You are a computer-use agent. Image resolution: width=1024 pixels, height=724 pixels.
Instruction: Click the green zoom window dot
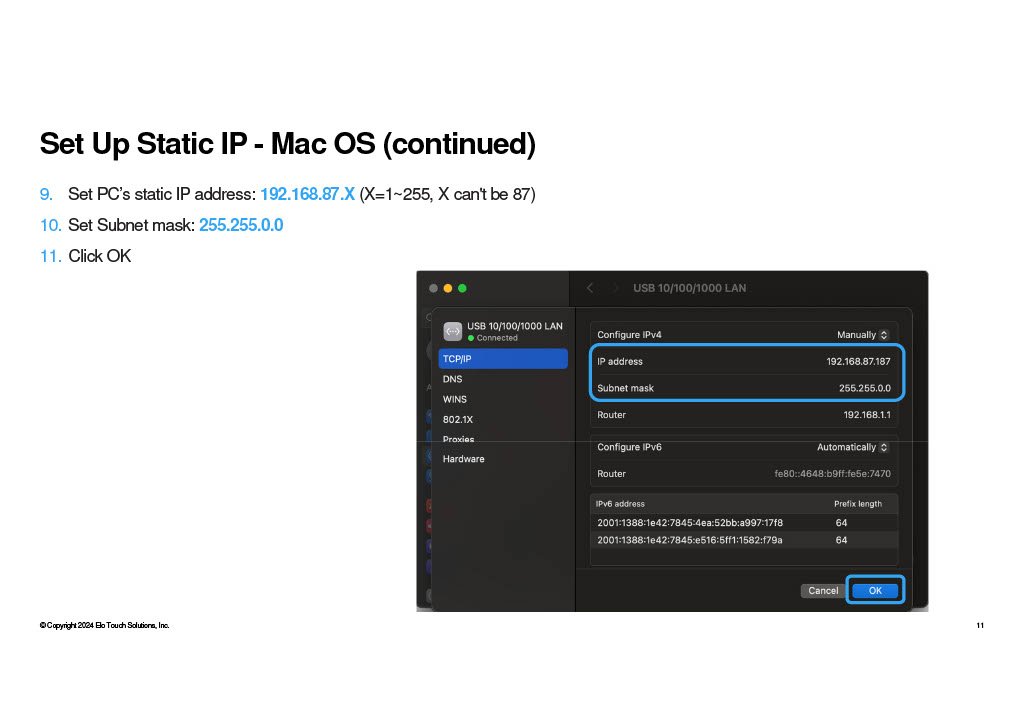point(462,288)
